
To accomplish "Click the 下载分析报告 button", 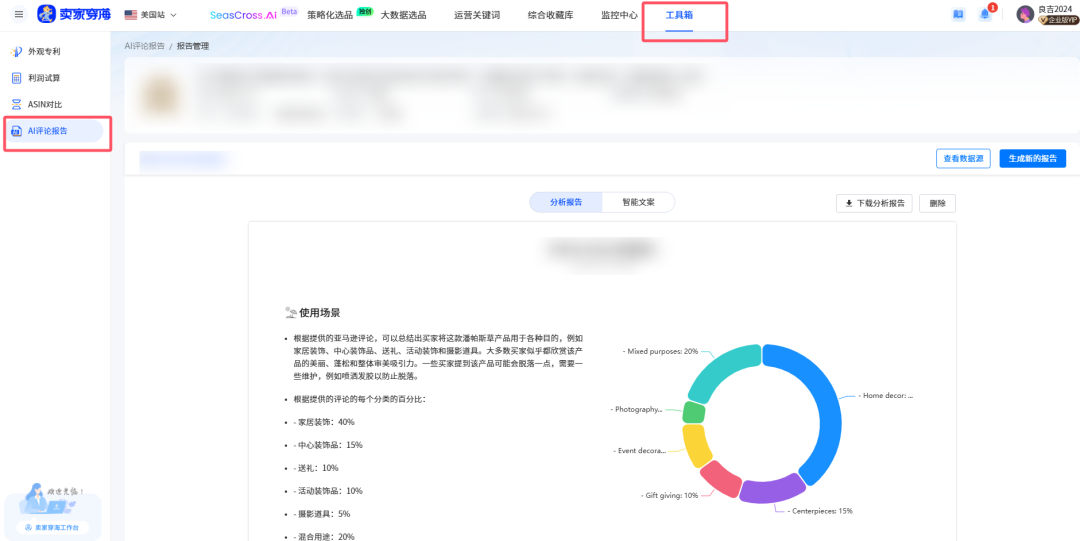I will click(874, 203).
